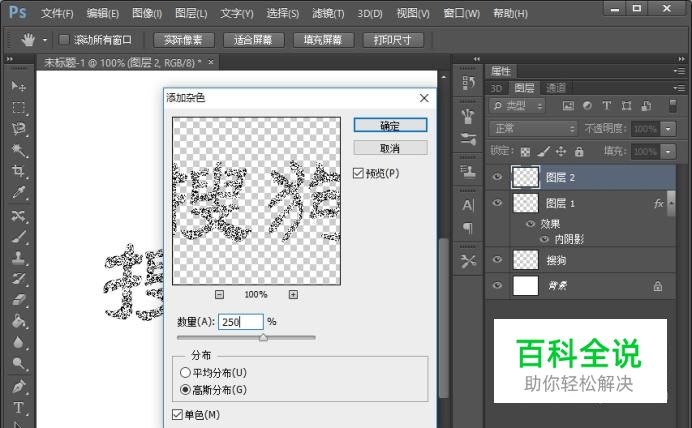
Task: Filter layers by pixel layer icon
Action: coord(568,106)
